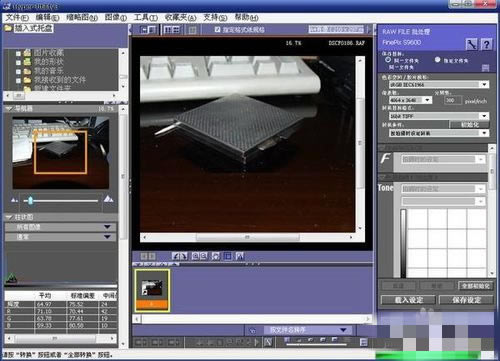500x361 pixels.
Task: Click the slider track in bottom toolbar
Action: click(315, 344)
